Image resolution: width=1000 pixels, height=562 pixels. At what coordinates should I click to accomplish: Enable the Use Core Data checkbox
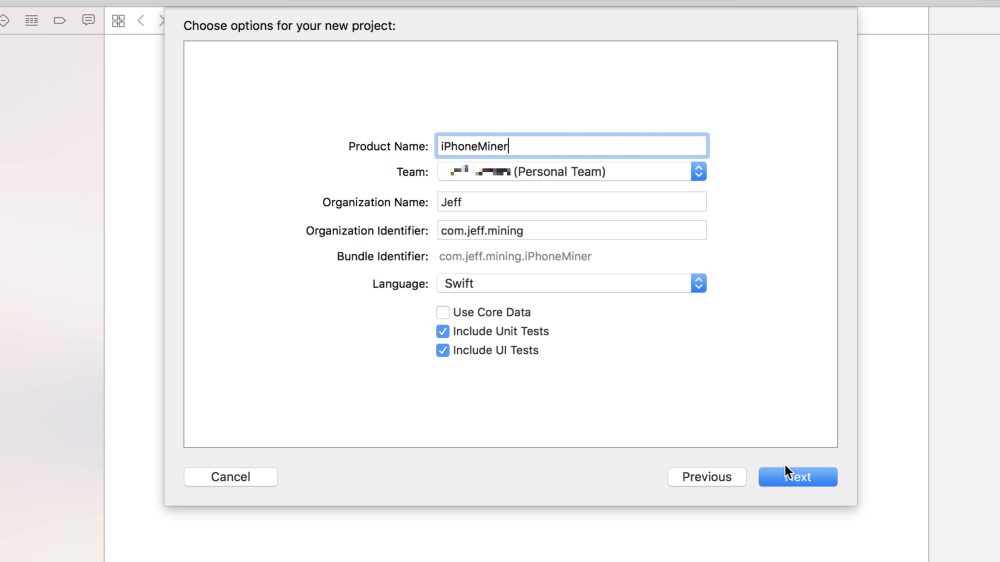pyautogui.click(x=443, y=312)
